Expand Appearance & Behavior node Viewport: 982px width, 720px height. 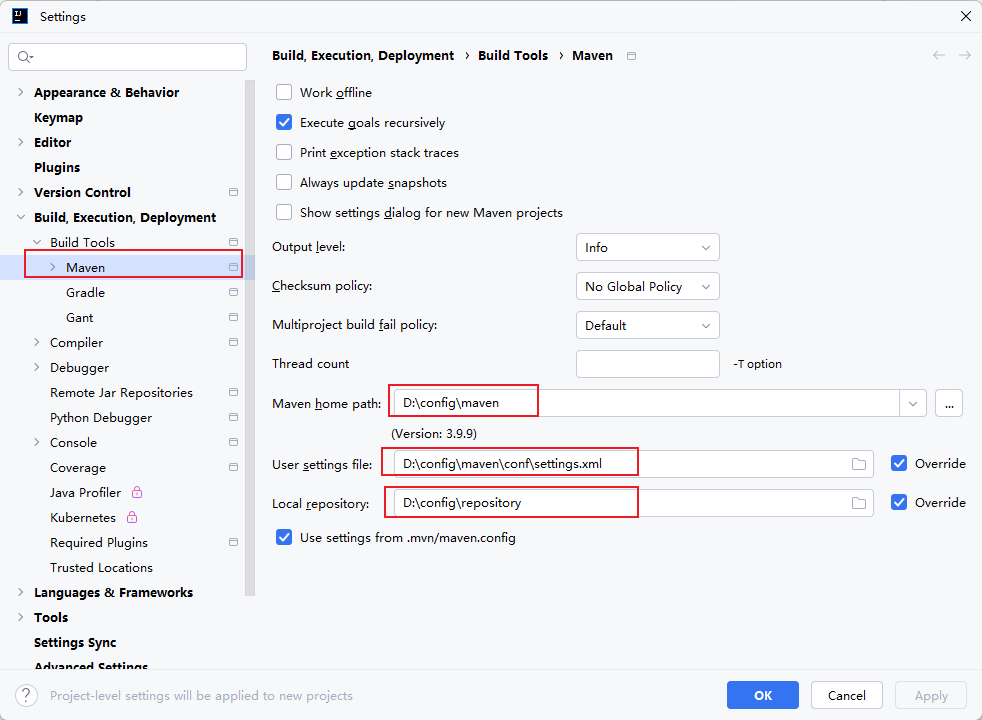21,93
